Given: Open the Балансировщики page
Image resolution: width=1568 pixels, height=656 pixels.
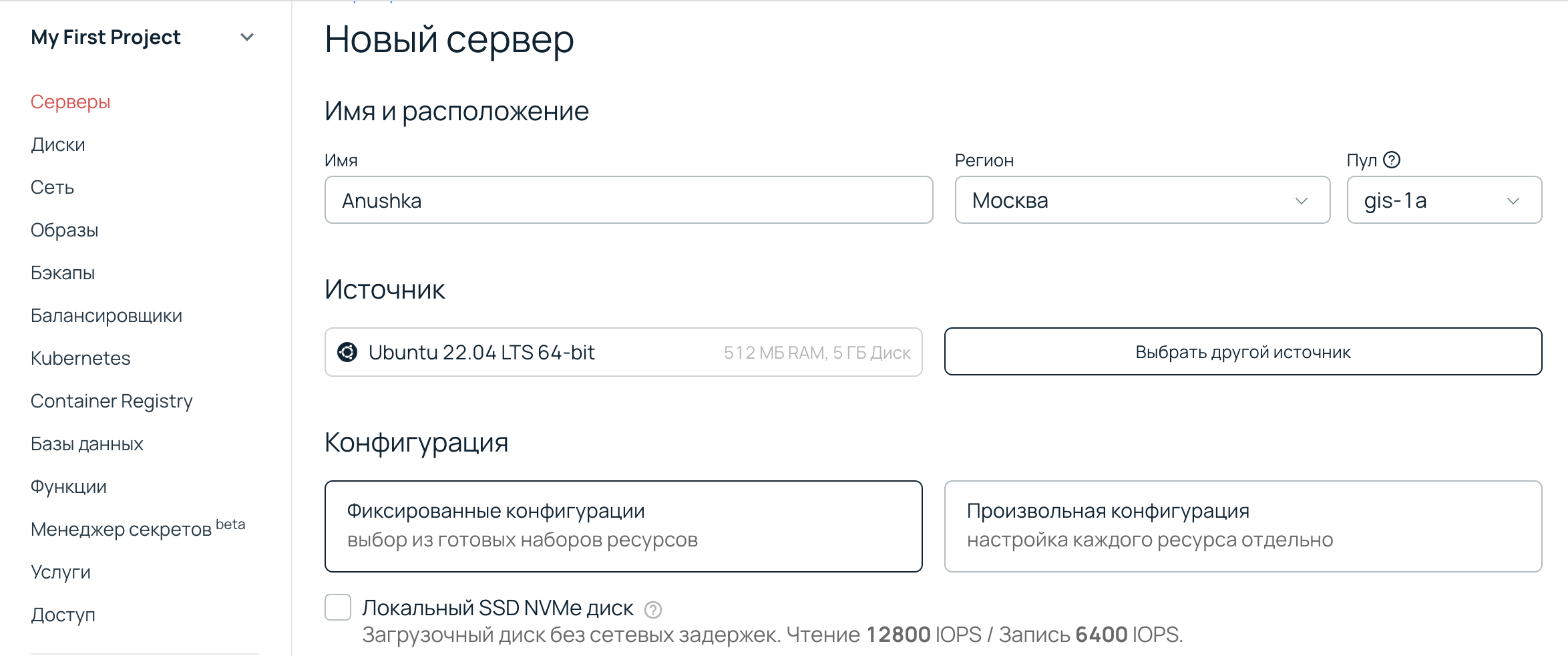Looking at the screenshot, I should point(106,315).
